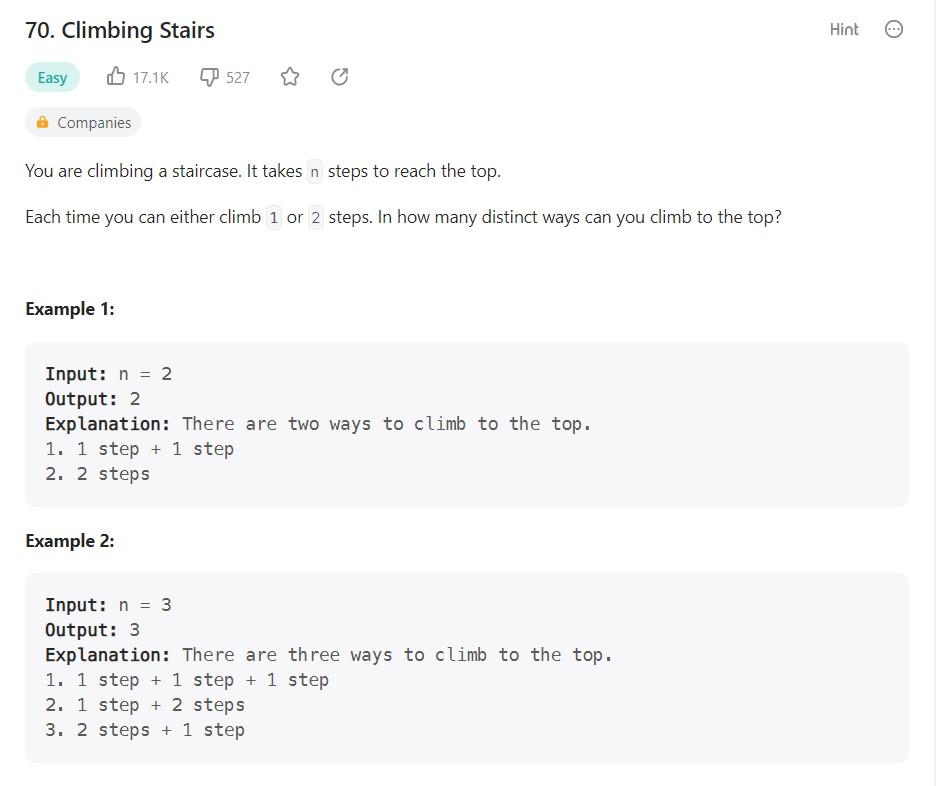The width and height of the screenshot is (936, 786).
Task: Click the dislike count 527
Action: tap(236, 77)
